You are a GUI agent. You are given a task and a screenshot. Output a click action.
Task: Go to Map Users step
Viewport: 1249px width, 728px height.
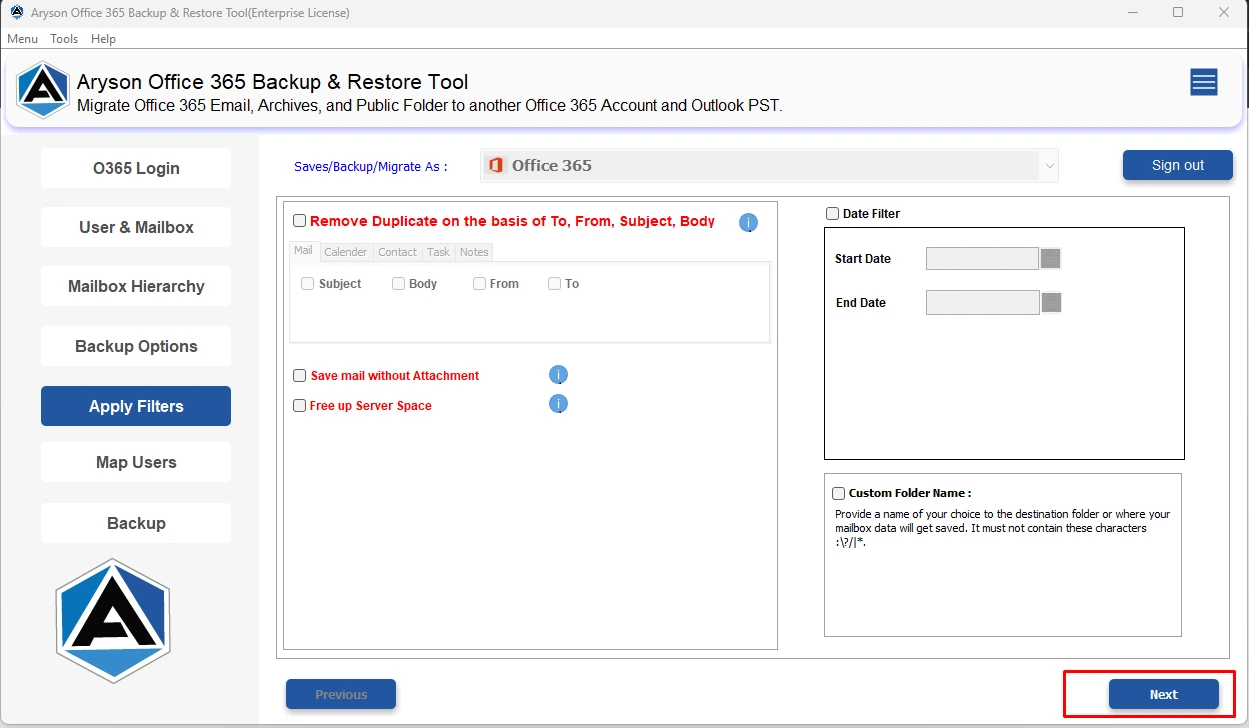pos(136,462)
